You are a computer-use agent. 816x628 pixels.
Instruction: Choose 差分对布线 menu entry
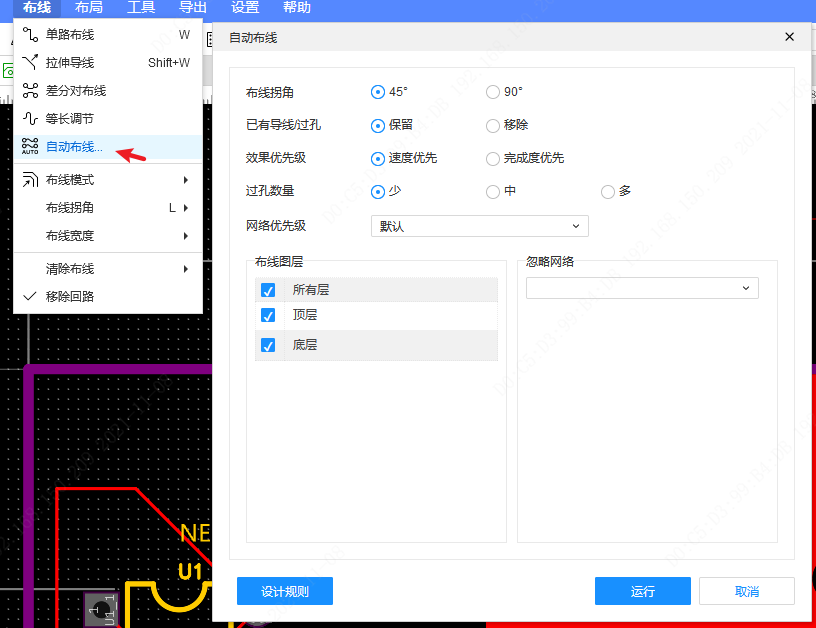[108, 91]
